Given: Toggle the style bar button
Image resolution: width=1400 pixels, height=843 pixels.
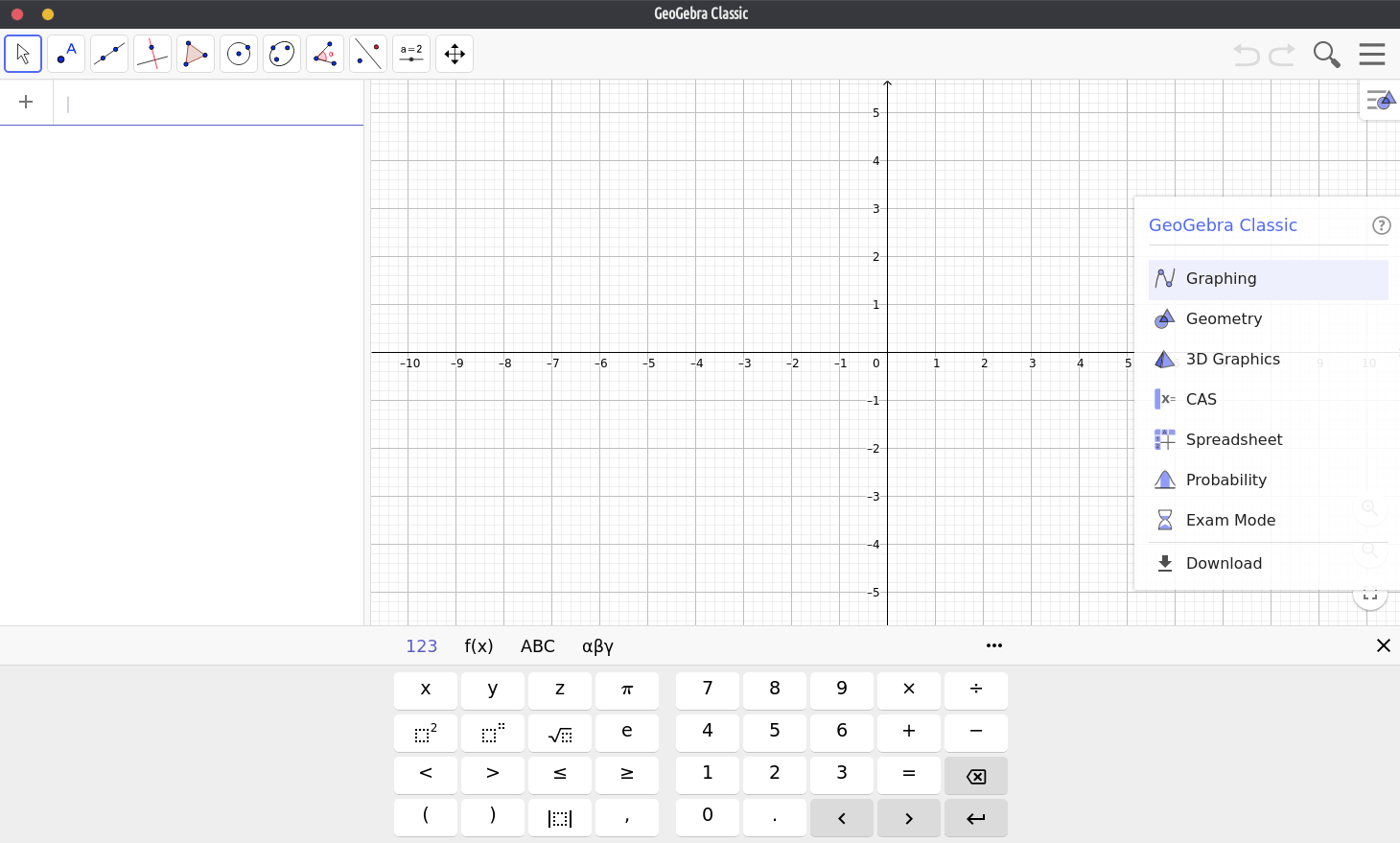Looking at the screenshot, I should point(1380,100).
